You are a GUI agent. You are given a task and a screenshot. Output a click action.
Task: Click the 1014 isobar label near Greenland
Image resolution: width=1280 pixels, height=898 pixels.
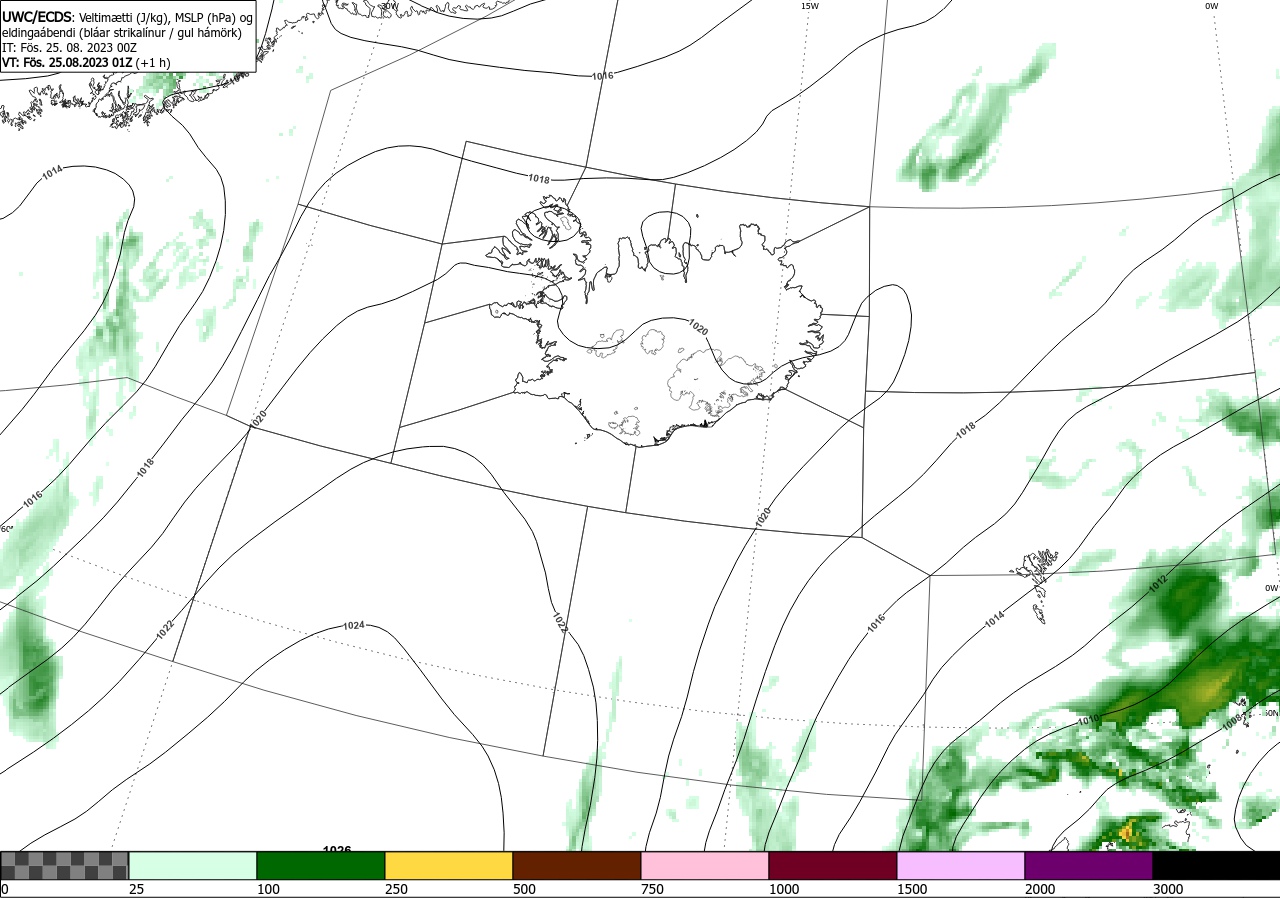click(x=53, y=172)
